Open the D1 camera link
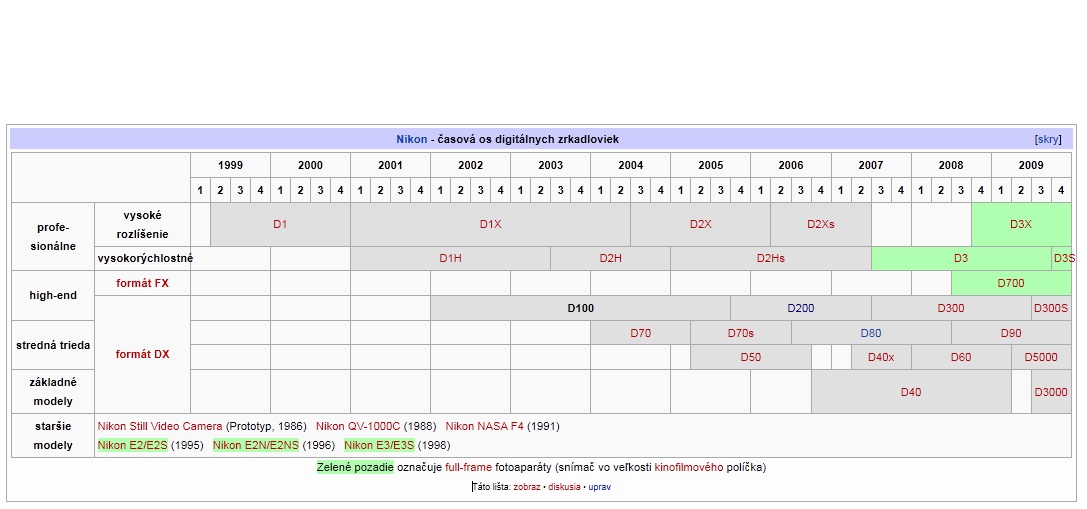 click(x=280, y=225)
